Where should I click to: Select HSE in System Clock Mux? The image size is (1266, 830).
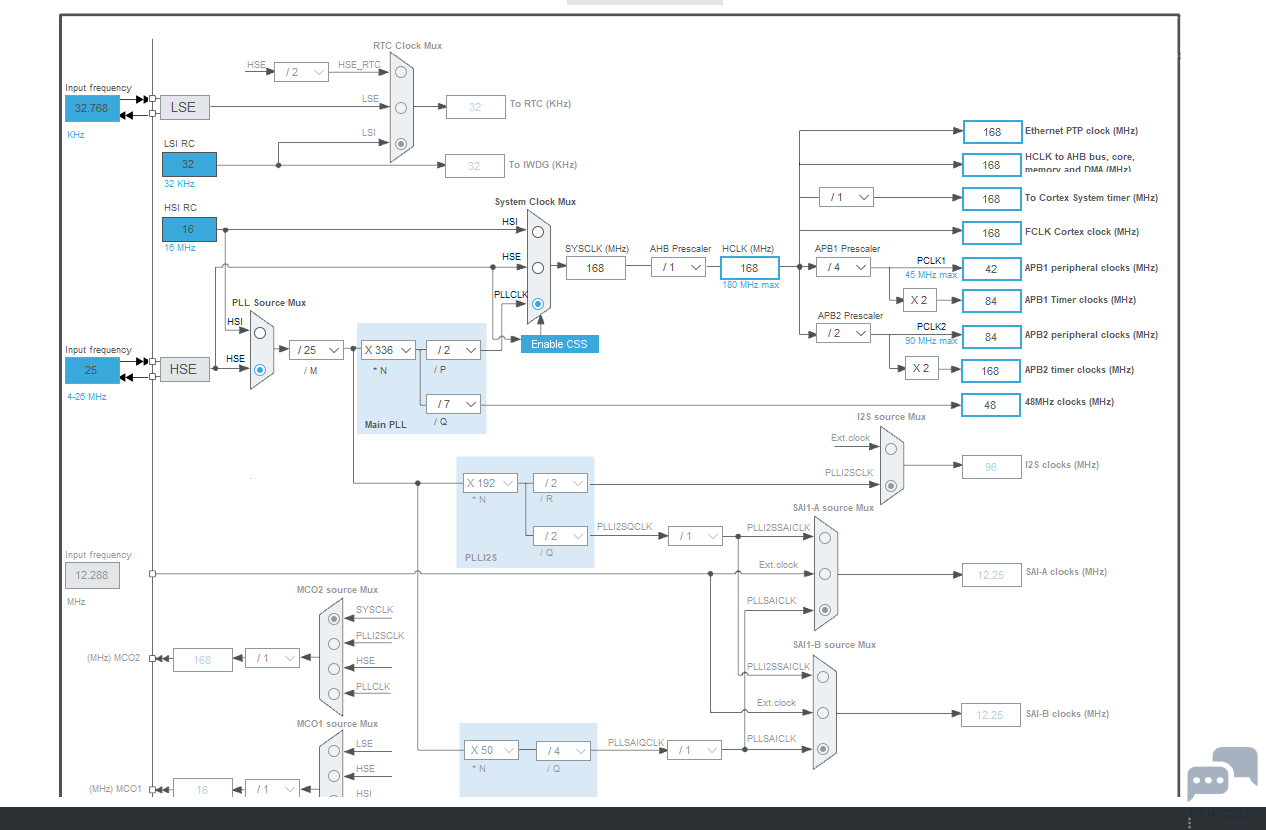pos(538,268)
